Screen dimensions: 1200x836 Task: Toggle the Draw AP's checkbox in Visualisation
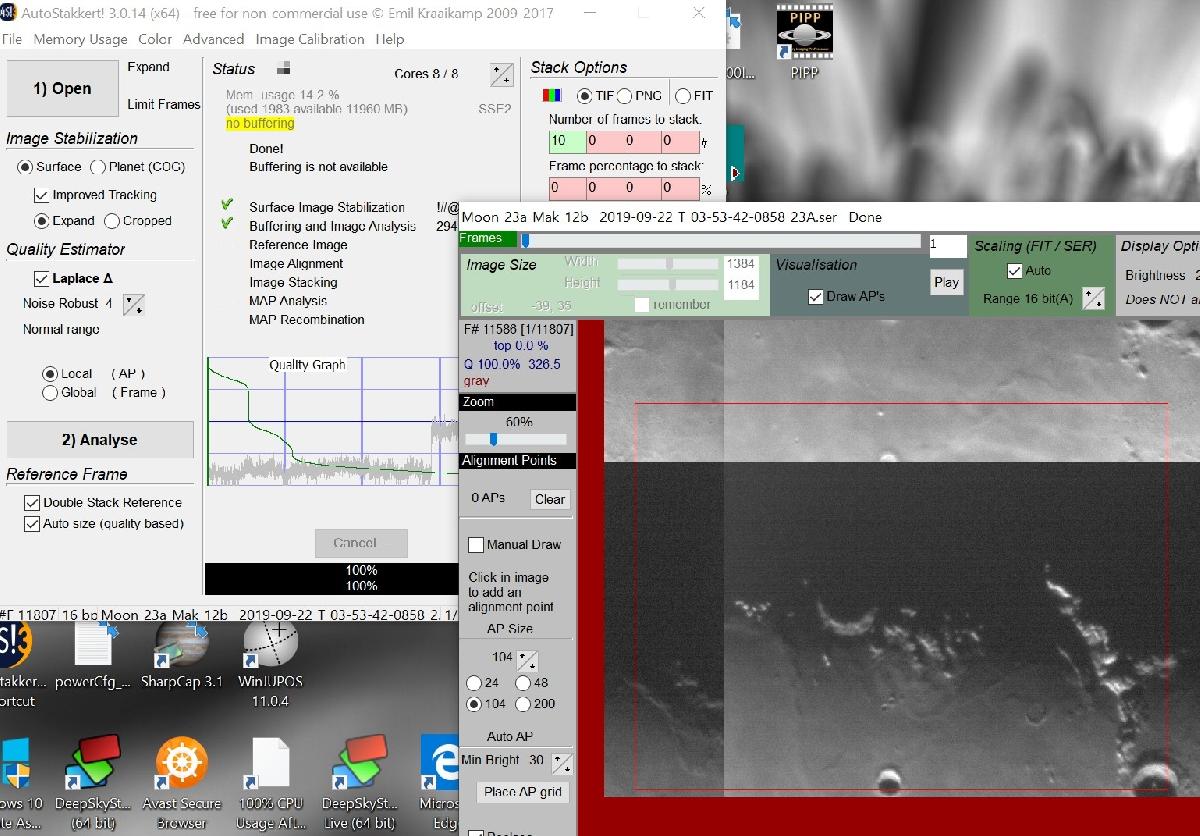tap(817, 296)
